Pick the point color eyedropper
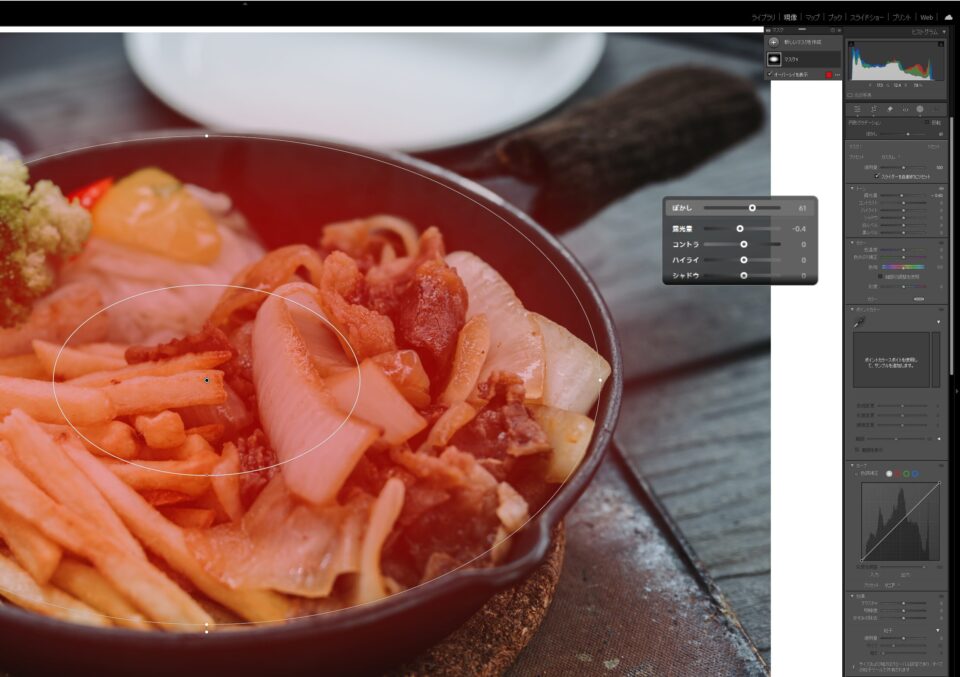This screenshot has height=677, width=960. click(x=857, y=323)
